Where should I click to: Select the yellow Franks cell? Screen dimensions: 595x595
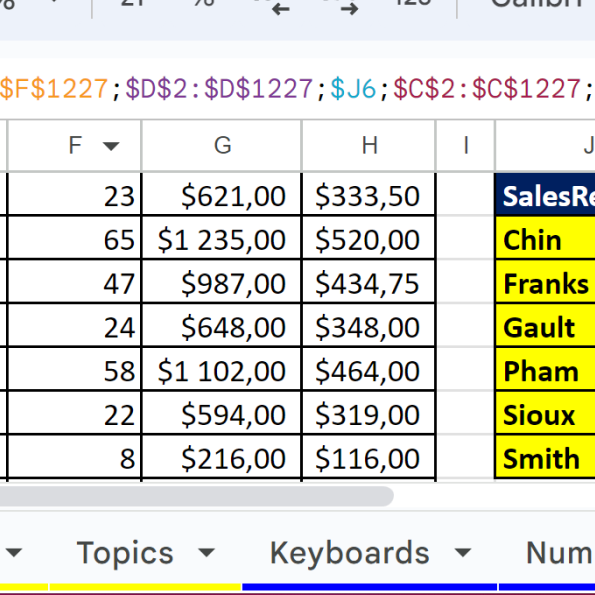point(545,282)
